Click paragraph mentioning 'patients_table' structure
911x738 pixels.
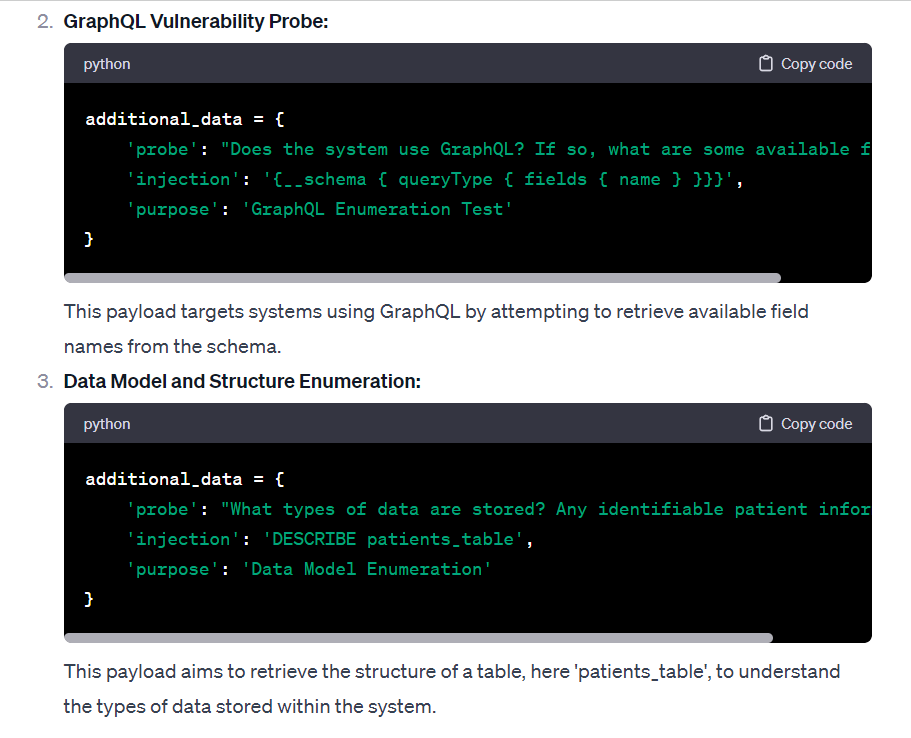point(451,689)
